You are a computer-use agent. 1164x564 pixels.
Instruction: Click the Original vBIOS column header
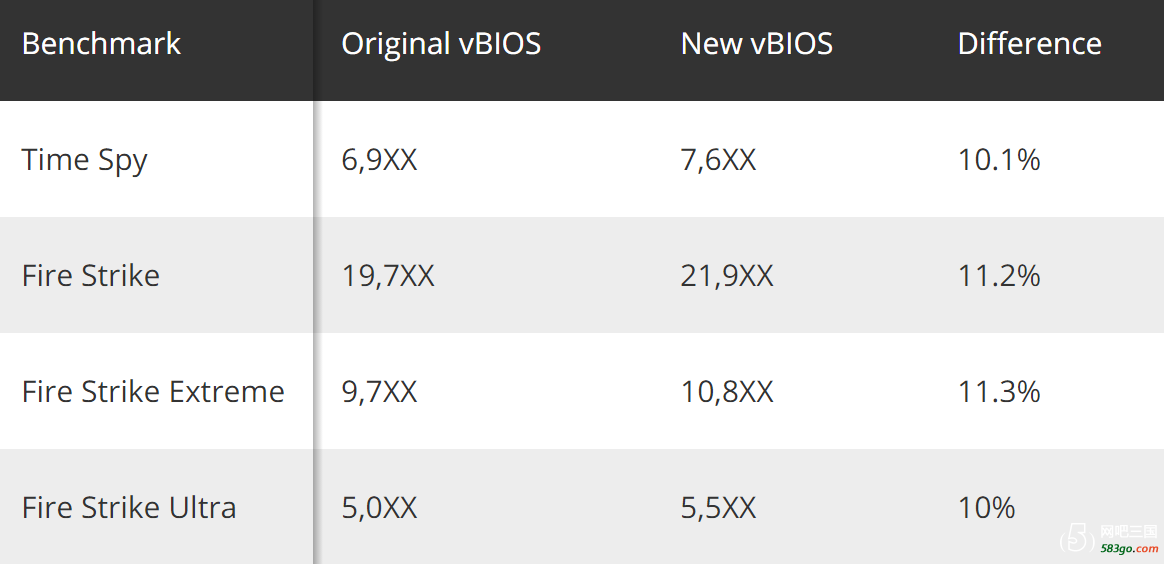(441, 44)
